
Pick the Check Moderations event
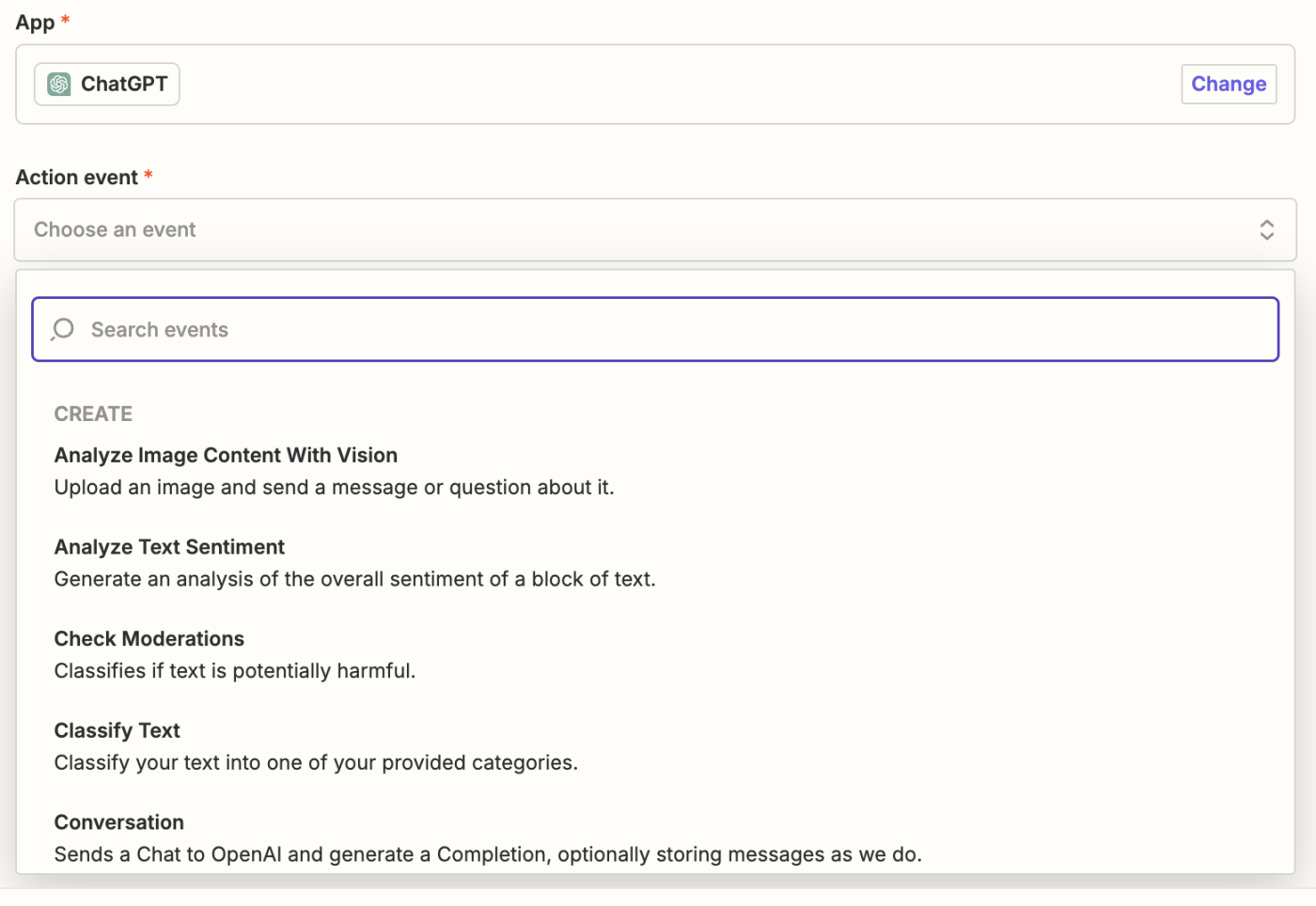coord(149,639)
